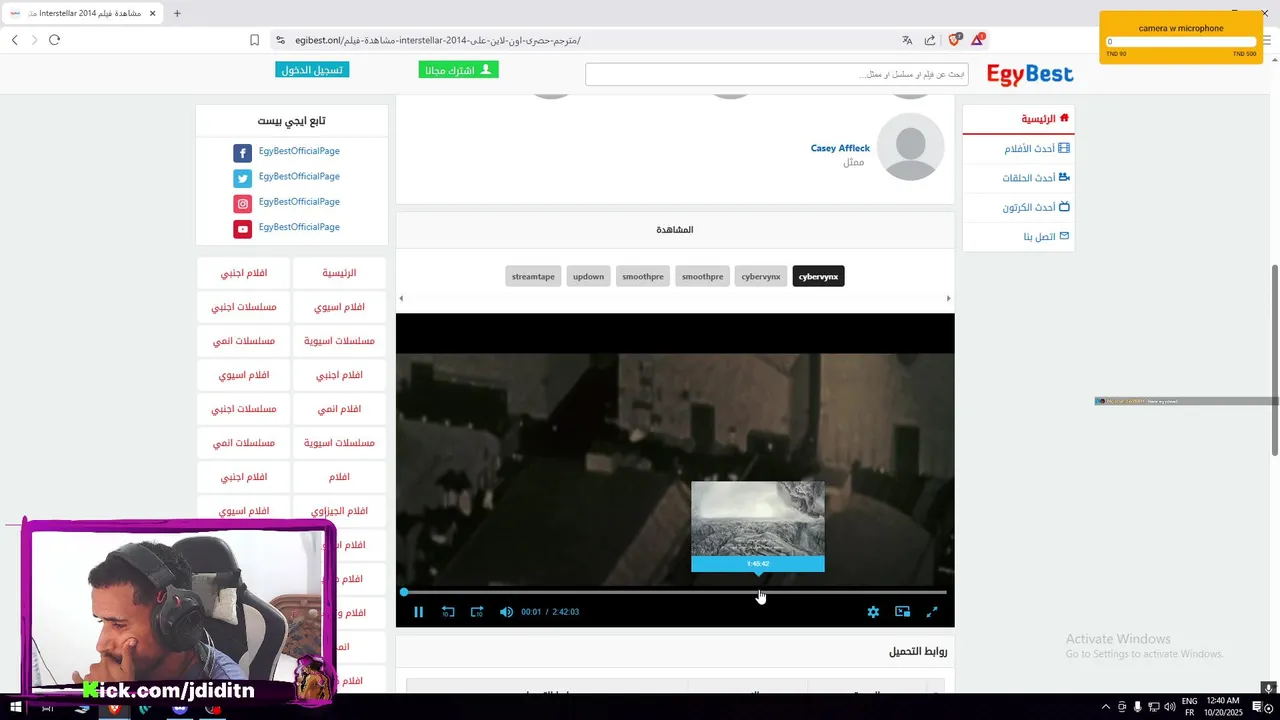This screenshot has width=1280, height=720.
Task: Enter fullscreen video mode
Action: coord(932,612)
